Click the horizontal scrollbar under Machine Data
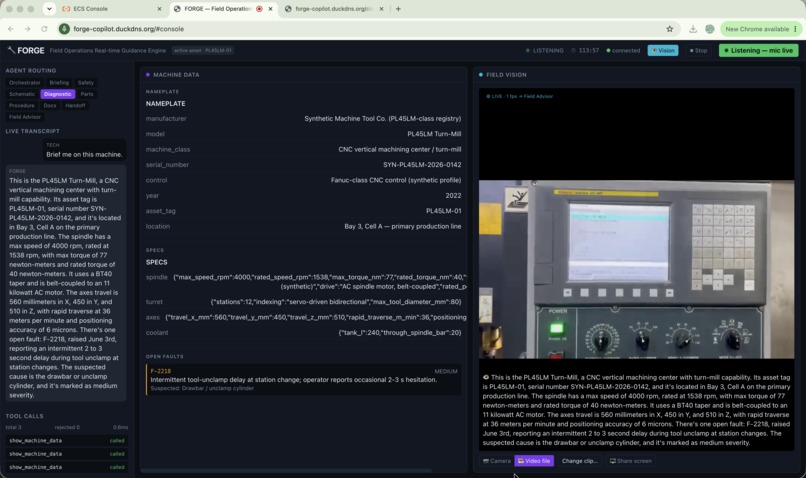The height and width of the screenshot is (478, 806). coord(286,470)
